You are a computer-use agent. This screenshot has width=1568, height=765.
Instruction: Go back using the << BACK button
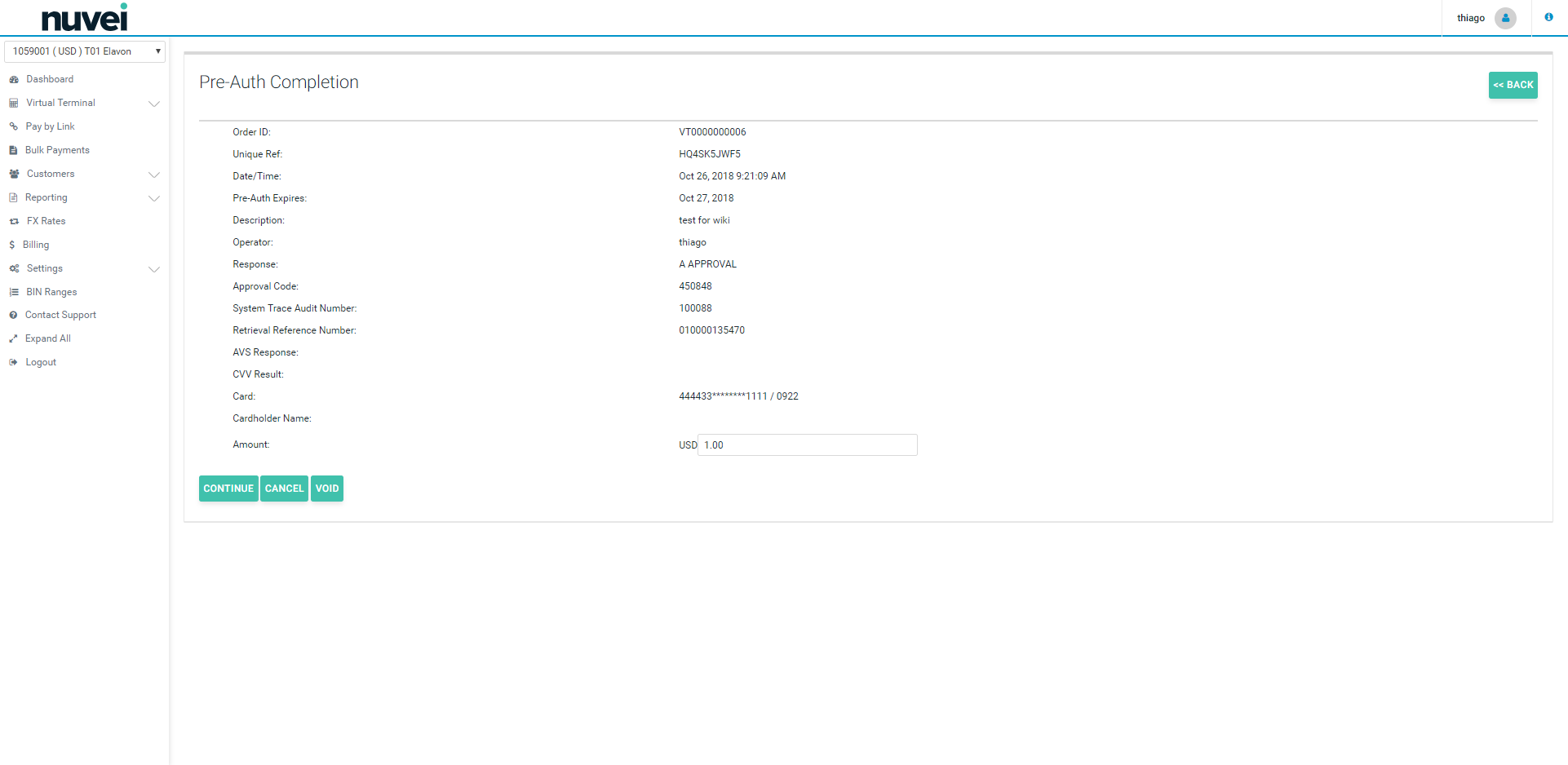pyautogui.click(x=1513, y=86)
